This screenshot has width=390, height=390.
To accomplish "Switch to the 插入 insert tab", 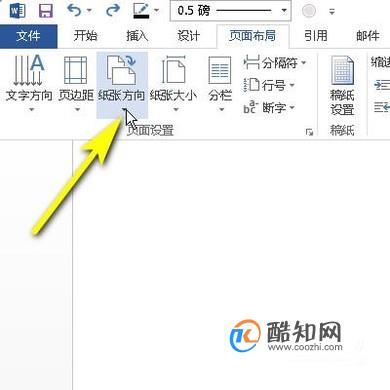I will point(137,36).
